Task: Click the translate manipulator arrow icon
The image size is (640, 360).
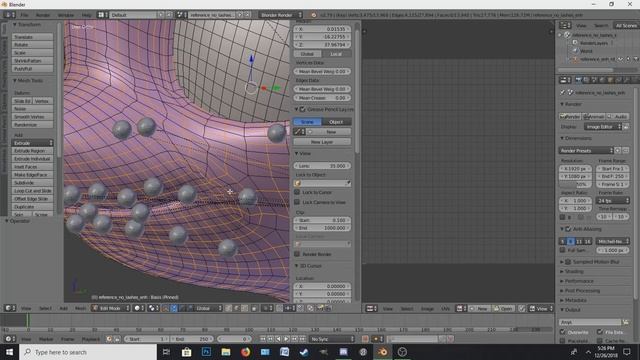Action: click(x=174, y=308)
